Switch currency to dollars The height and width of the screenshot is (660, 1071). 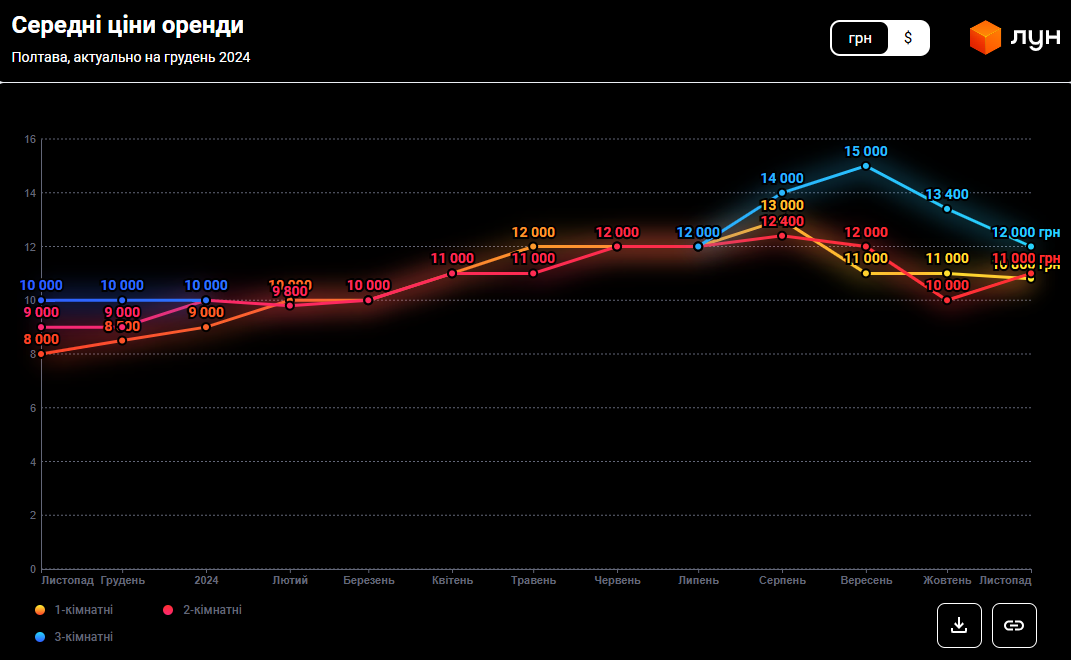pos(908,38)
